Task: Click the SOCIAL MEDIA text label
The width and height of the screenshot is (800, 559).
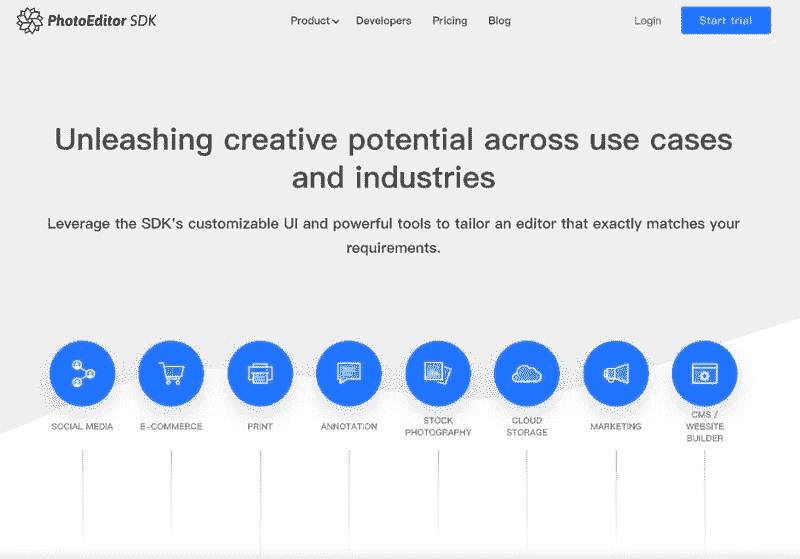Action: [82, 427]
